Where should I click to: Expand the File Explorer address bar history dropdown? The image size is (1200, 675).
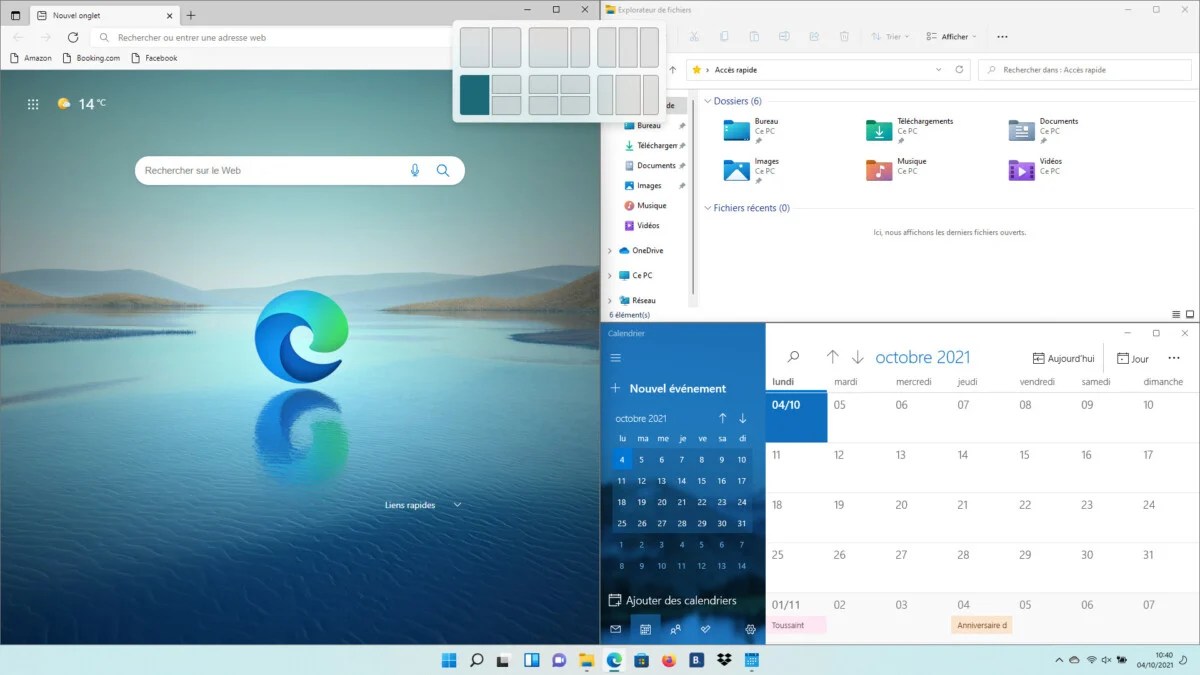point(938,70)
